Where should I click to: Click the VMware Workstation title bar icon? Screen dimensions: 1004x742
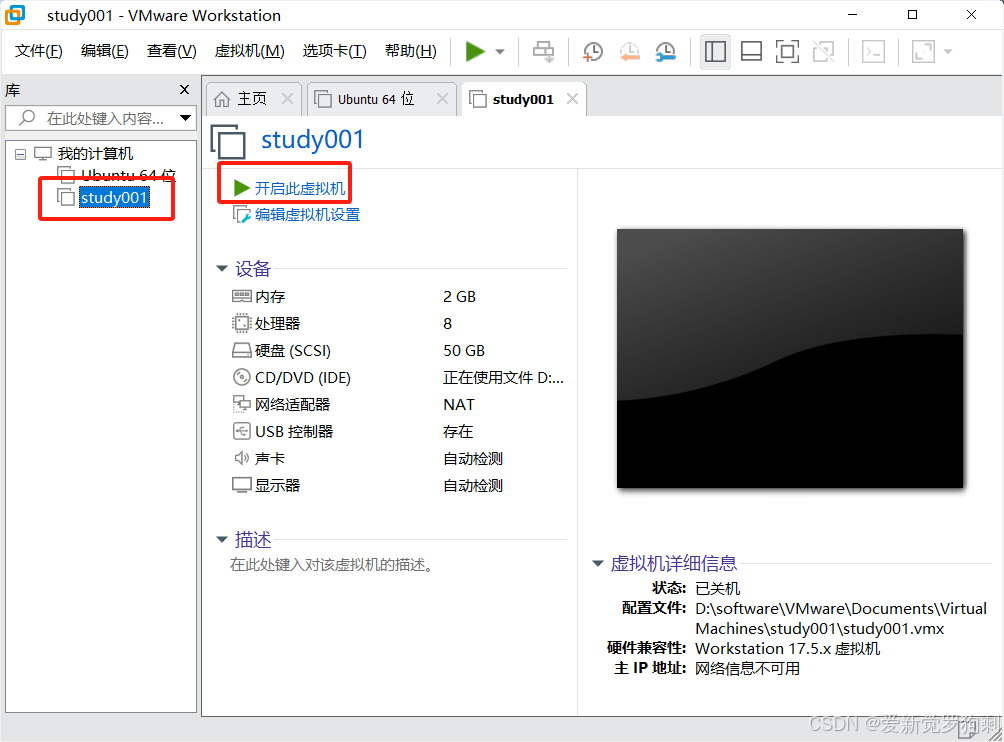click(x=15, y=15)
